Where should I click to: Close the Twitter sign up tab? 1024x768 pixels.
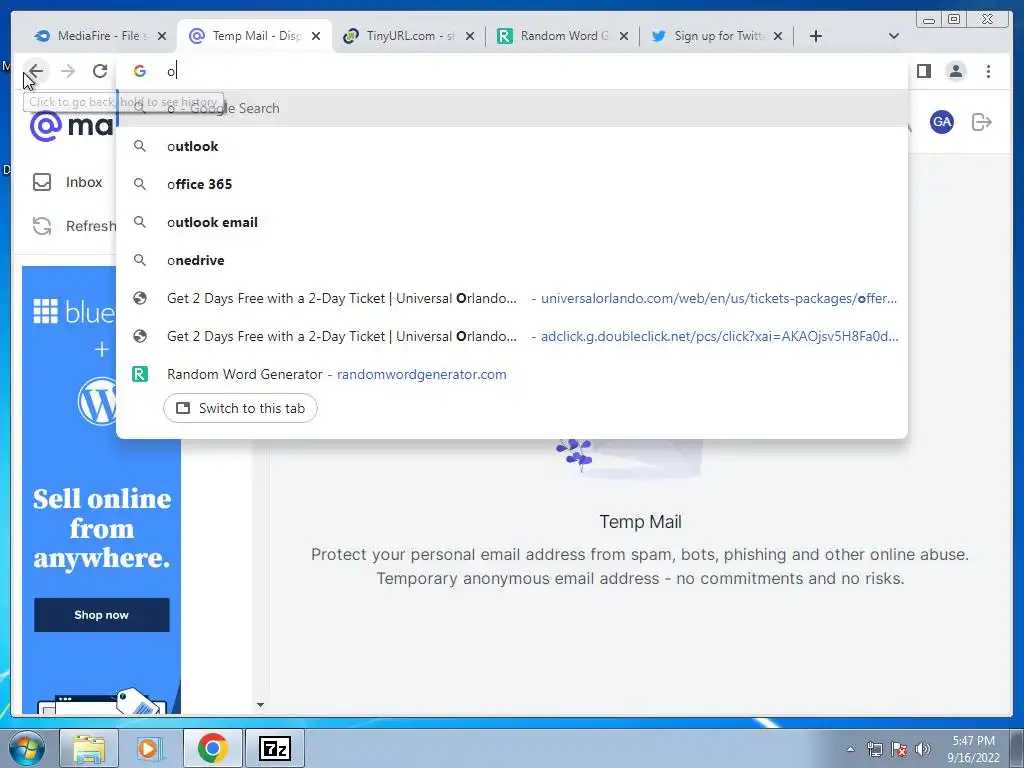click(778, 36)
